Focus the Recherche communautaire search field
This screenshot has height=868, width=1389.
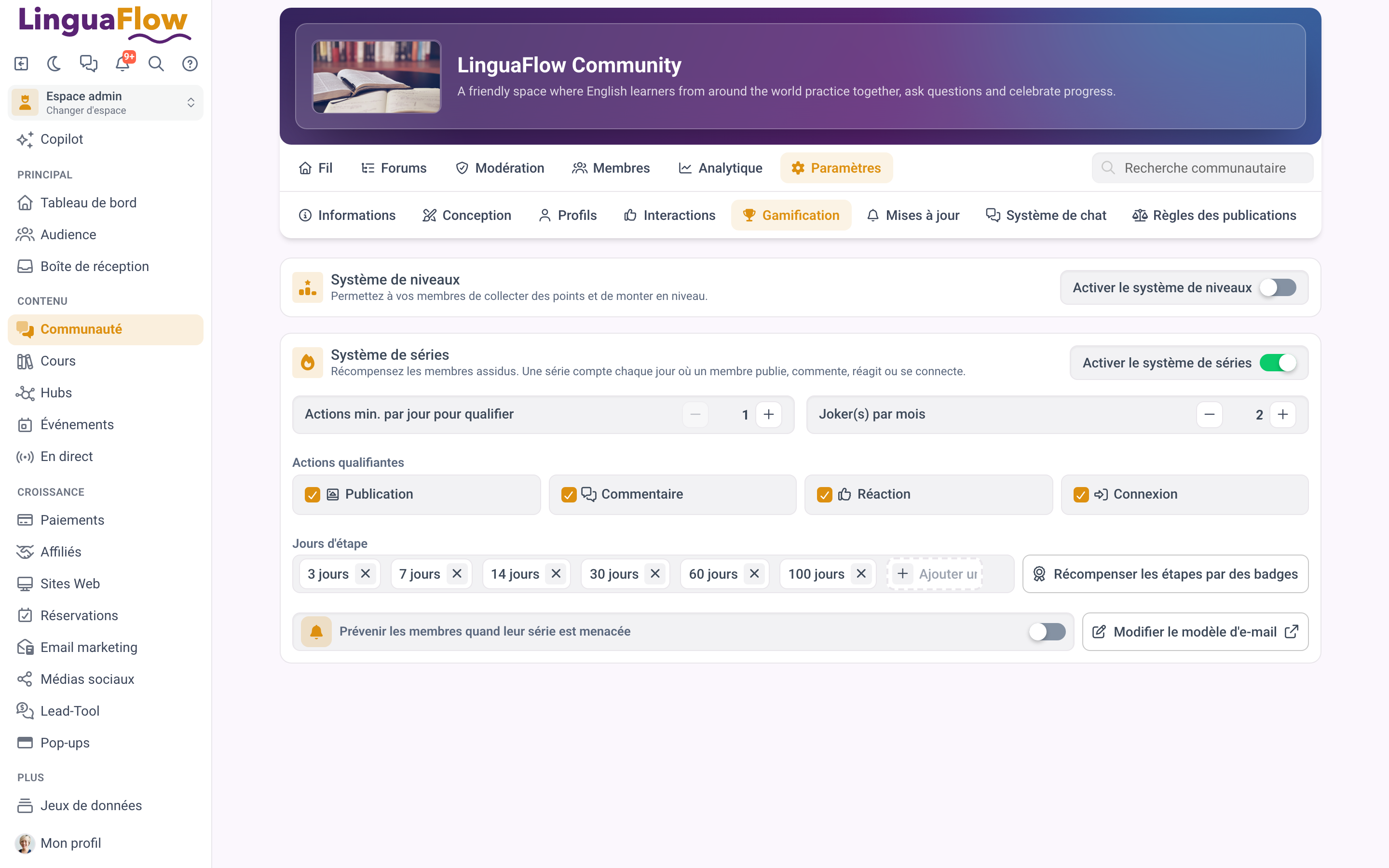(x=1202, y=168)
